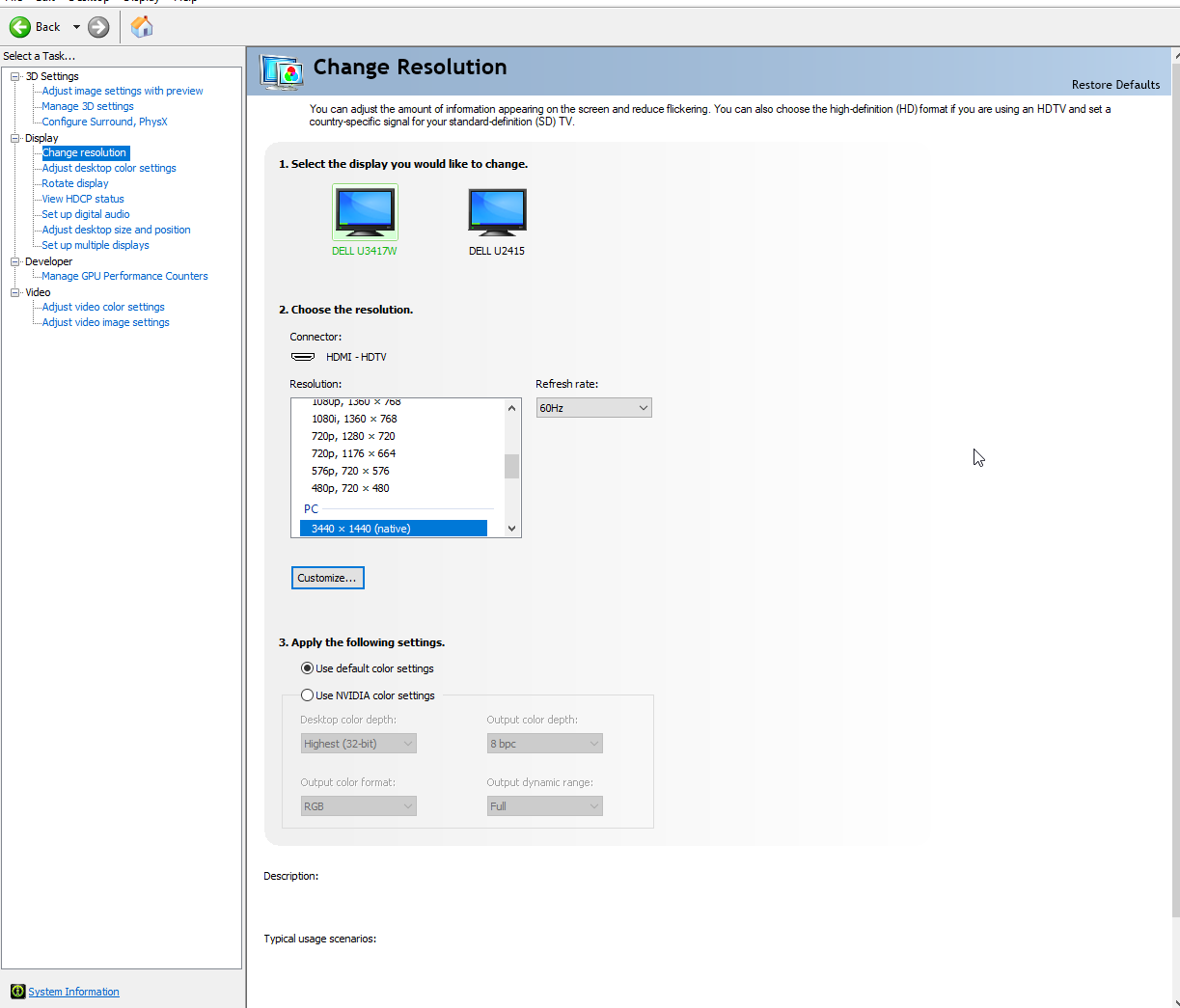Viewport: 1180px width, 1008px height.
Task: Select the DELL U2415 monitor thumbnail
Action: (x=497, y=212)
